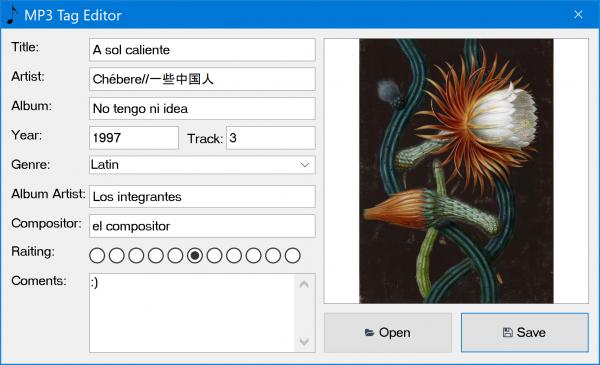Select the tenth rating radio button
The image size is (600, 365).
point(273,256)
